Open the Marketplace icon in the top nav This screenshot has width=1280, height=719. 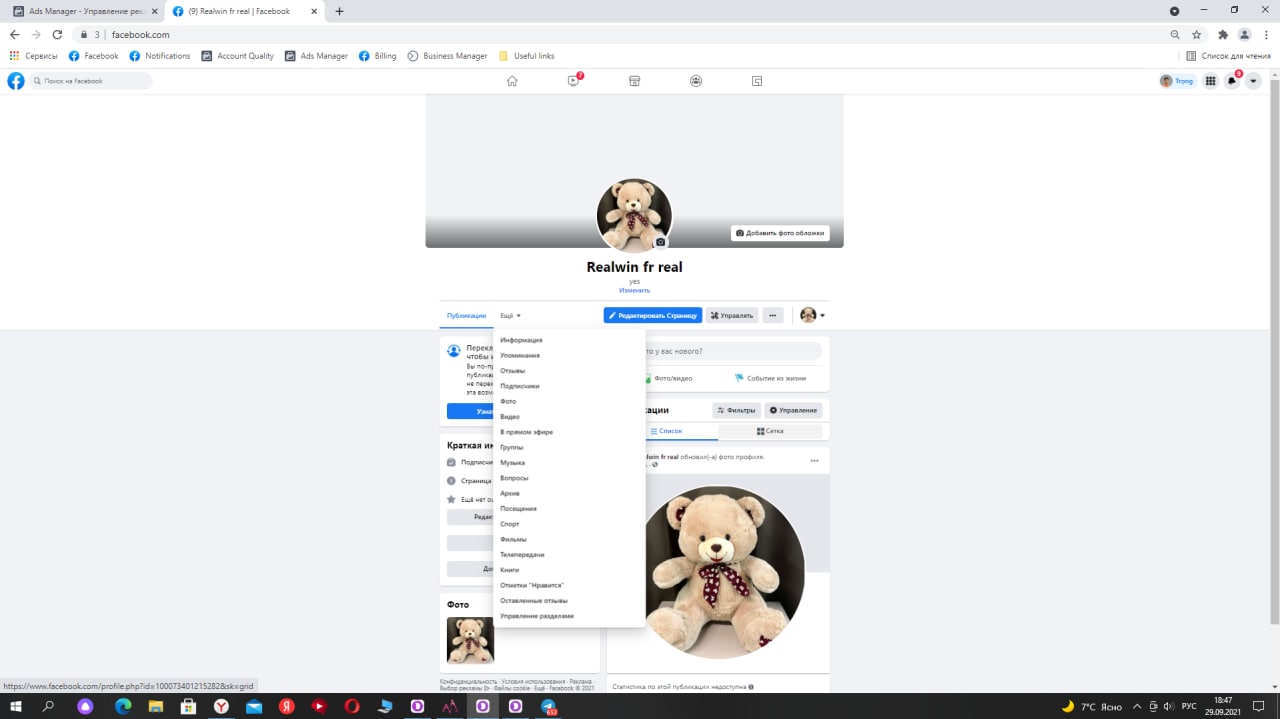point(634,81)
